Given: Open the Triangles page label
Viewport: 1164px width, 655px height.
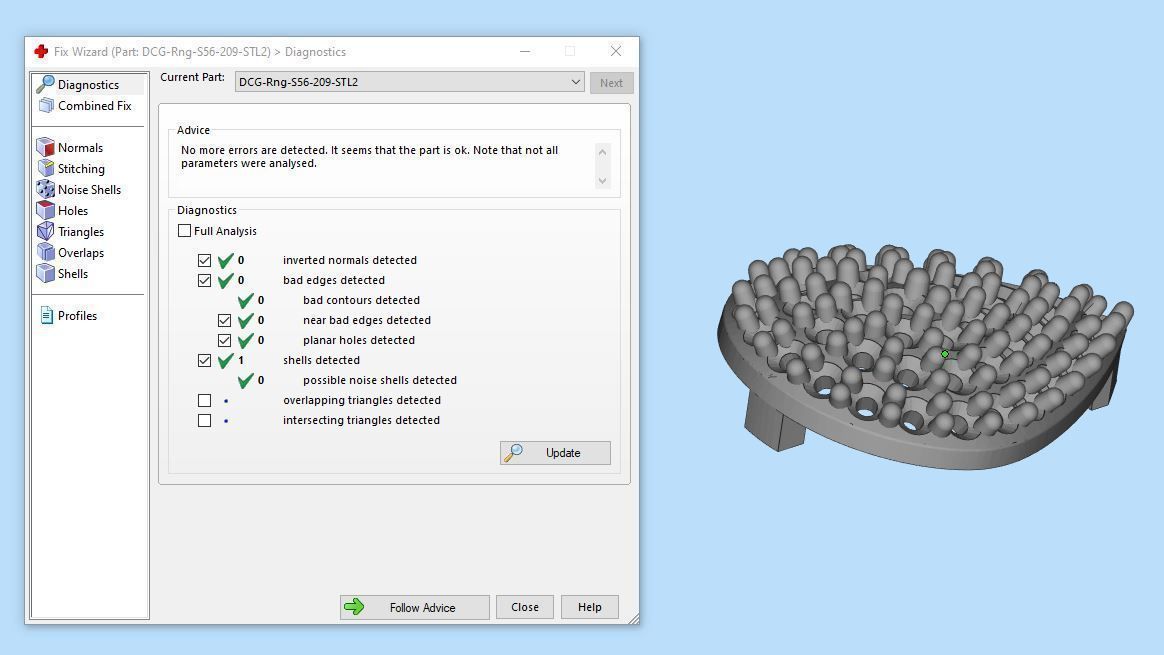Looking at the screenshot, I should [81, 232].
